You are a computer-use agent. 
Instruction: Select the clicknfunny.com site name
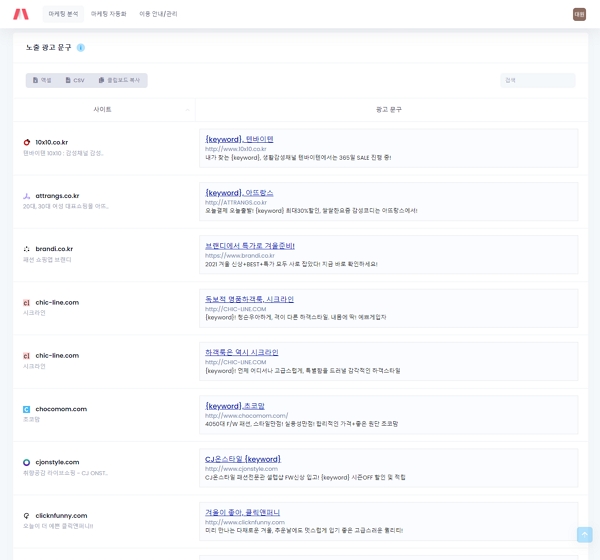[x=61, y=516]
